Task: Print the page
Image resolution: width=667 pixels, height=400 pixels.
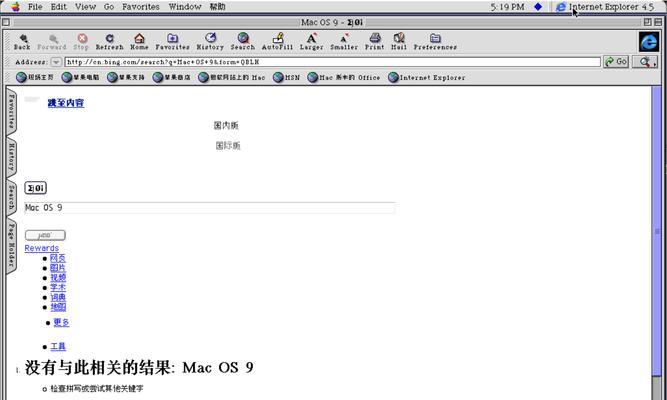Action: (375, 42)
